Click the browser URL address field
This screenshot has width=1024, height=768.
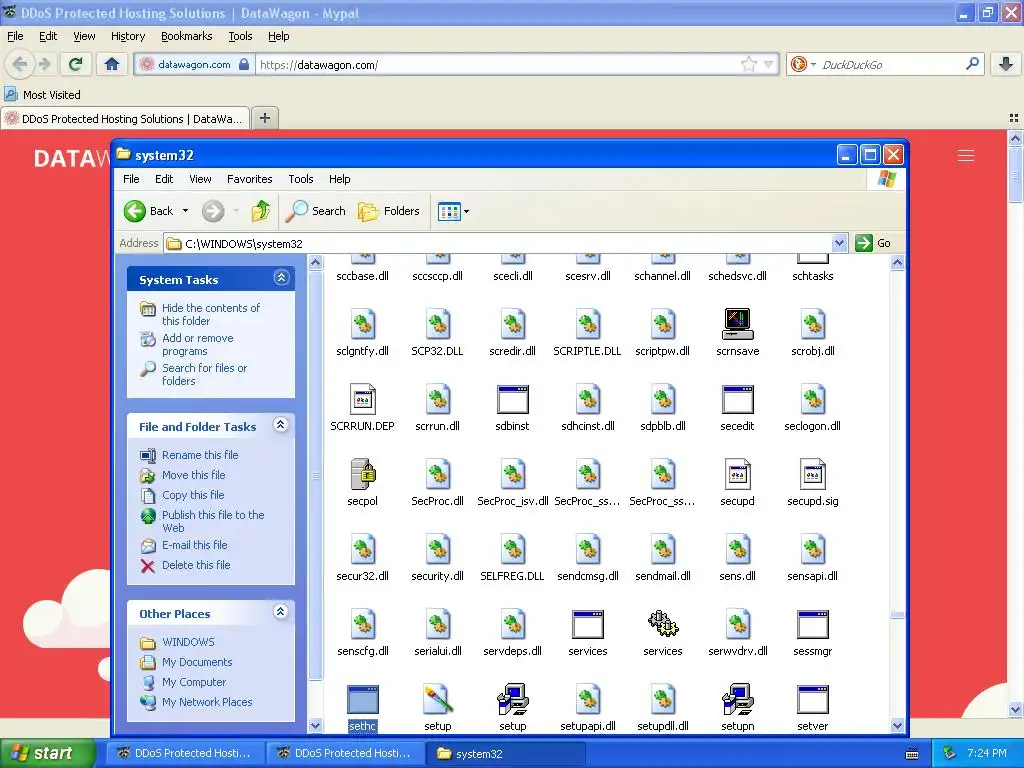(x=496, y=64)
